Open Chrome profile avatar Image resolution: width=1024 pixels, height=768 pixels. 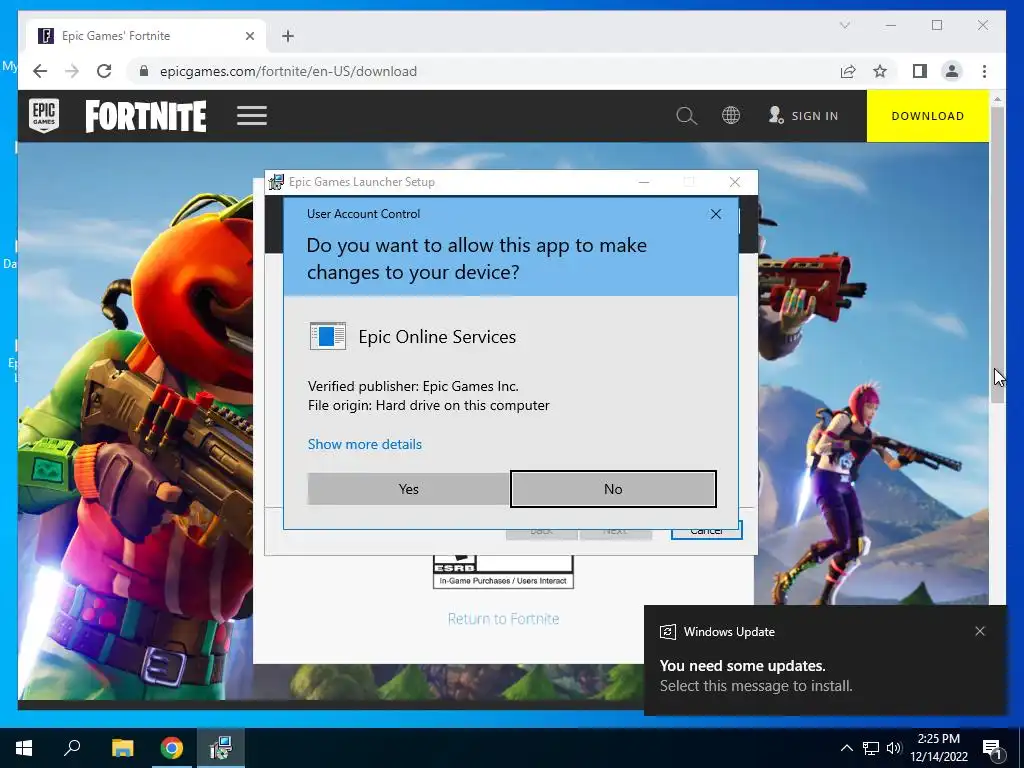point(952,71)
